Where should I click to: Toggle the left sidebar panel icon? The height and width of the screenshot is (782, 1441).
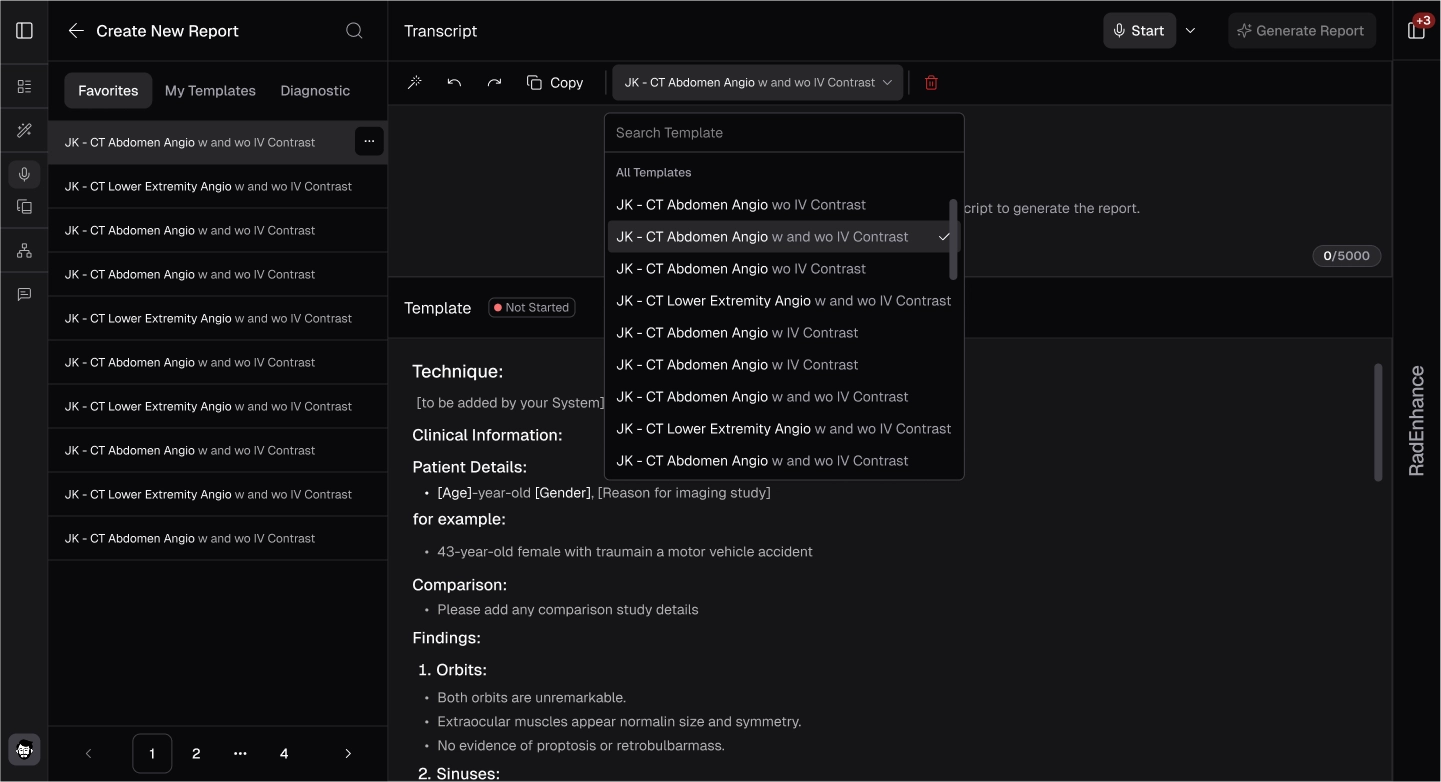tap(25, 31)
